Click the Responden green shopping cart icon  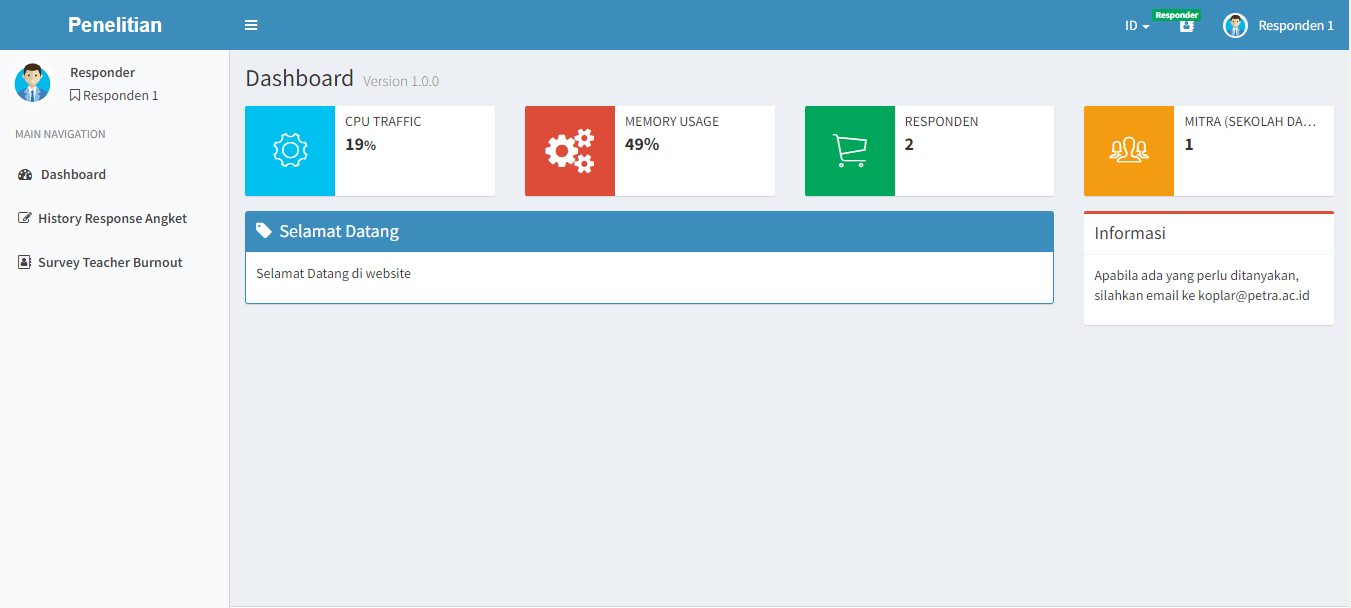coord(849,151)
